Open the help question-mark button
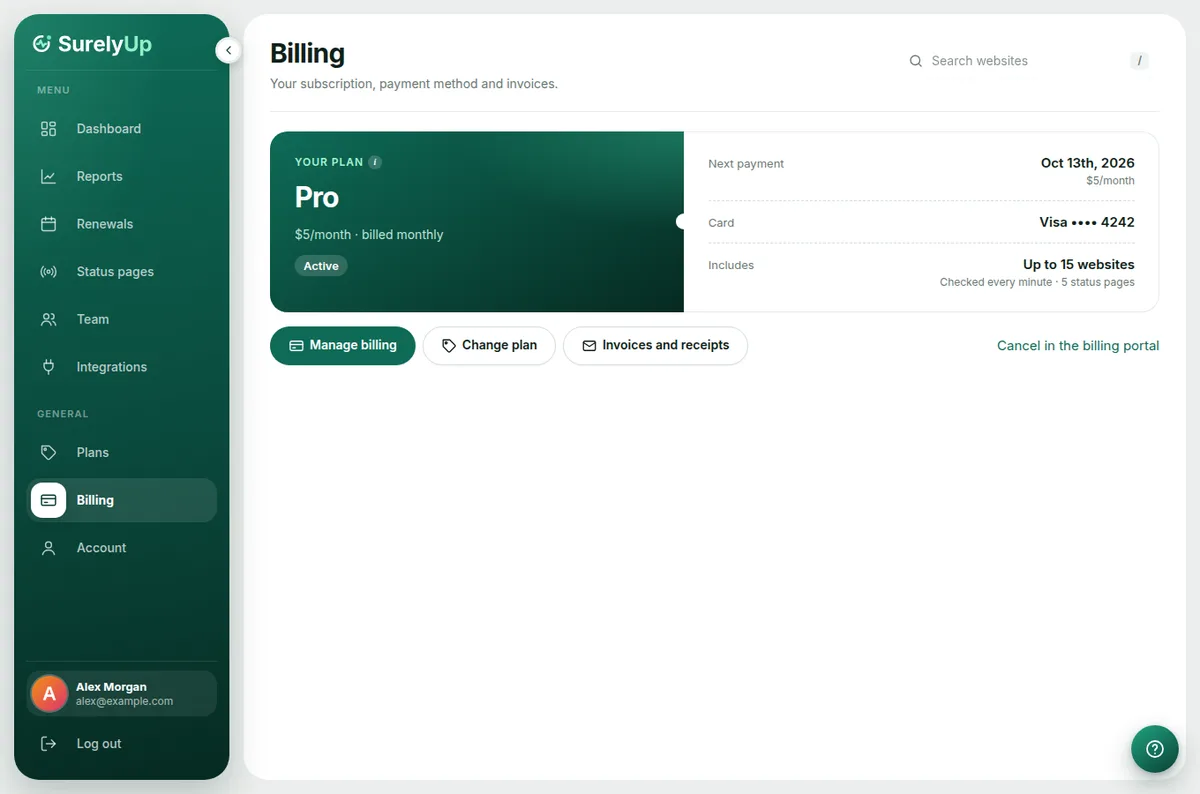Screen dimensions: 1200x794 click(x=1155, y=749)
